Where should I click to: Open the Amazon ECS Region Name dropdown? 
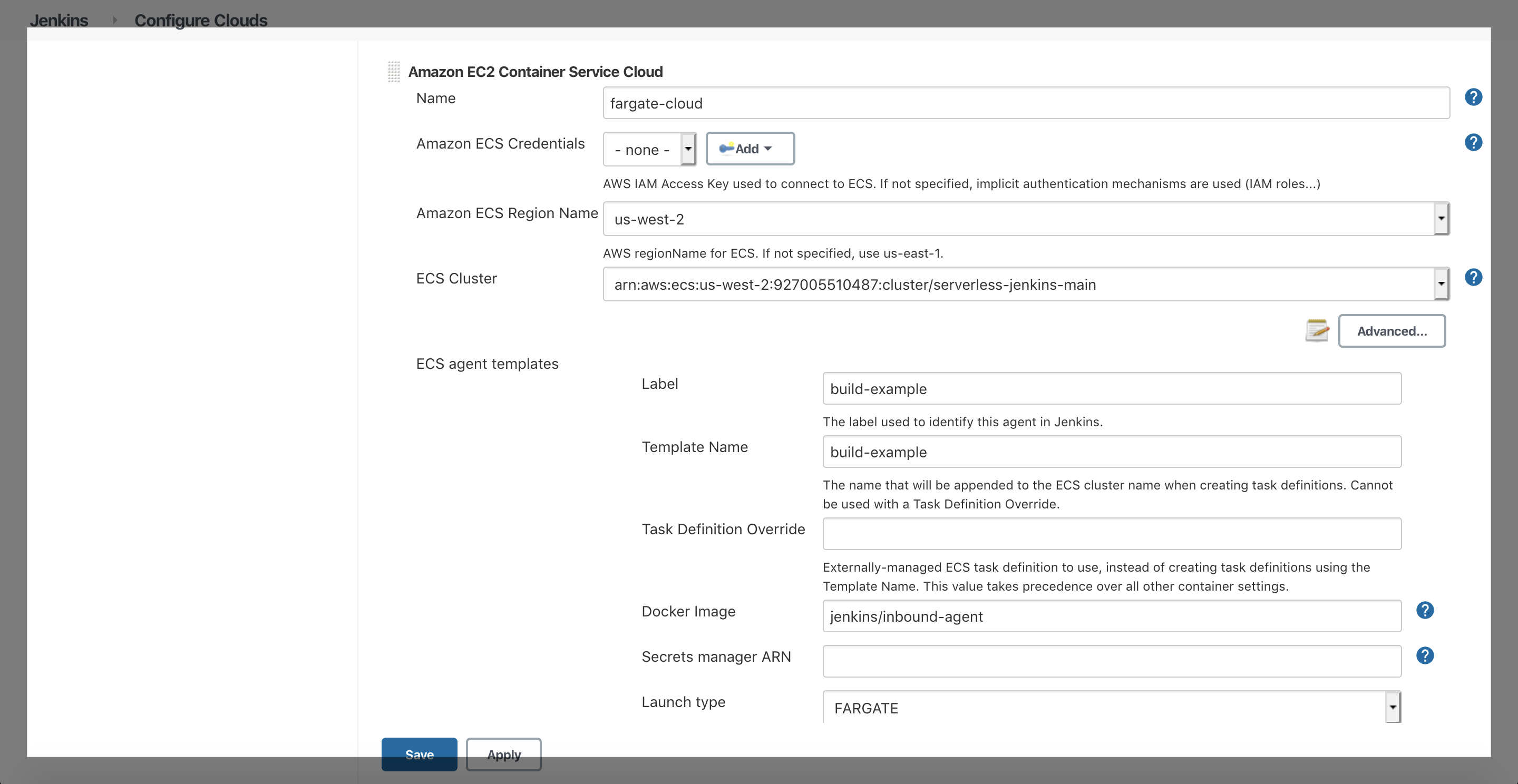[1442, 218]
